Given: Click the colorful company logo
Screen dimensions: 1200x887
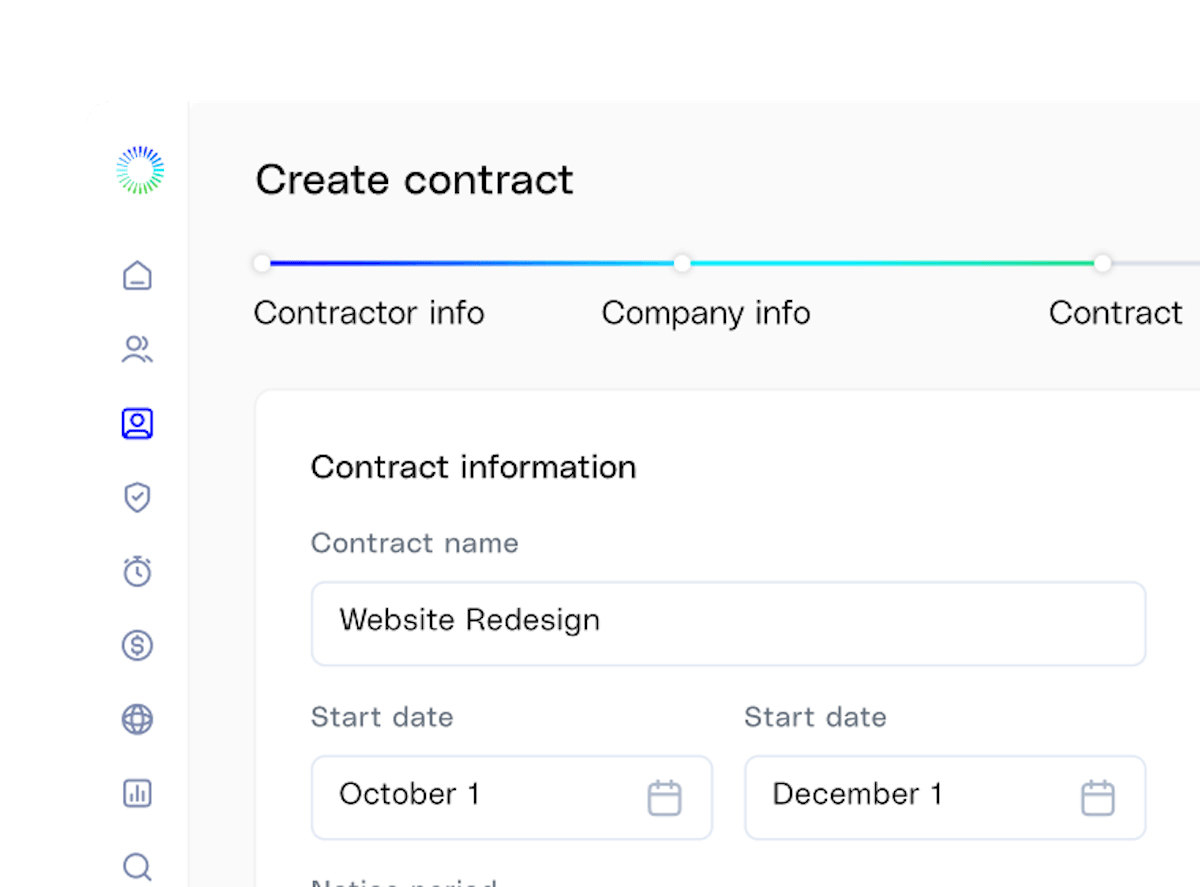Looking at the screenshot, I should 139,169.
